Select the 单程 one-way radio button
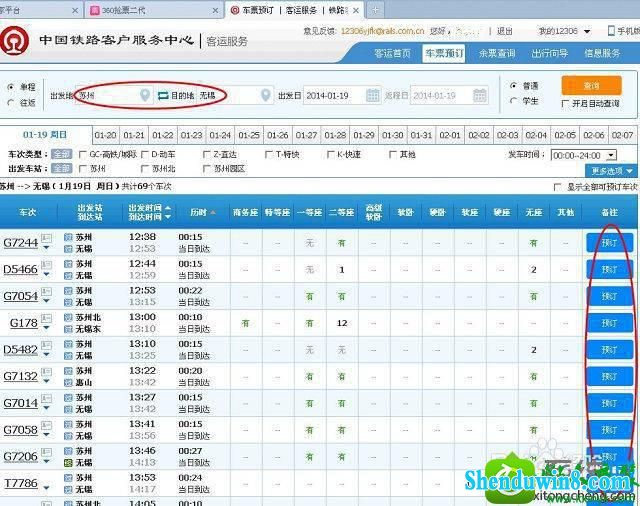Image resolution: width=640 pixels, height=506 pixels. 11,87
